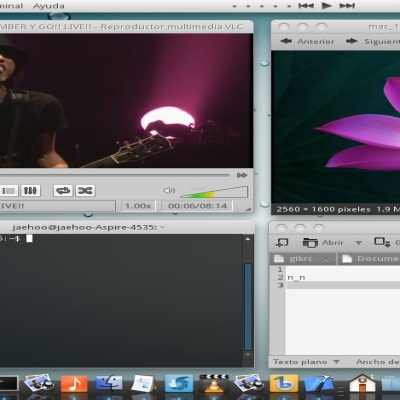
Task: Seek within the VLC playback progress bar
Action: click(114, 175)
